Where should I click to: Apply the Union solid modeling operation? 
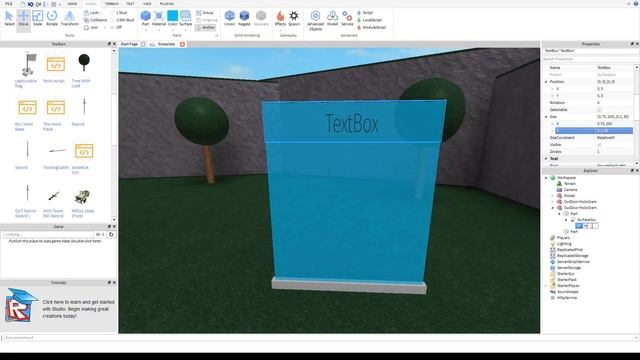pos(229,19)
